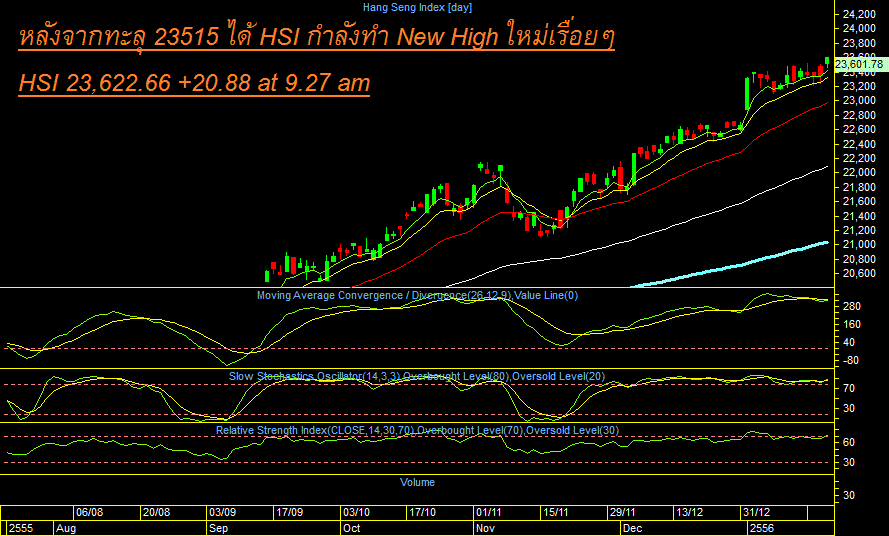Click the 24,000 price axis value
This screenshot has height=536, width=889.
click(x=860, y=28)
